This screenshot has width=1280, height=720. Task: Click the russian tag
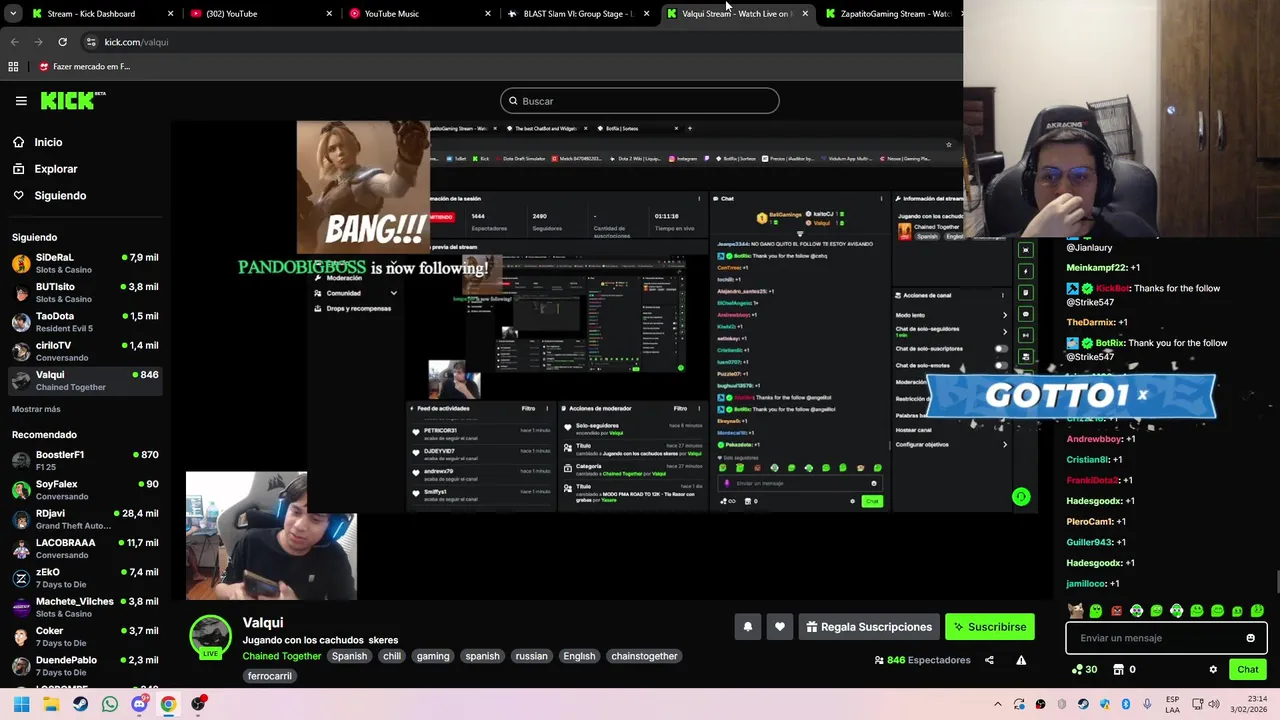[x=531, y=656]
